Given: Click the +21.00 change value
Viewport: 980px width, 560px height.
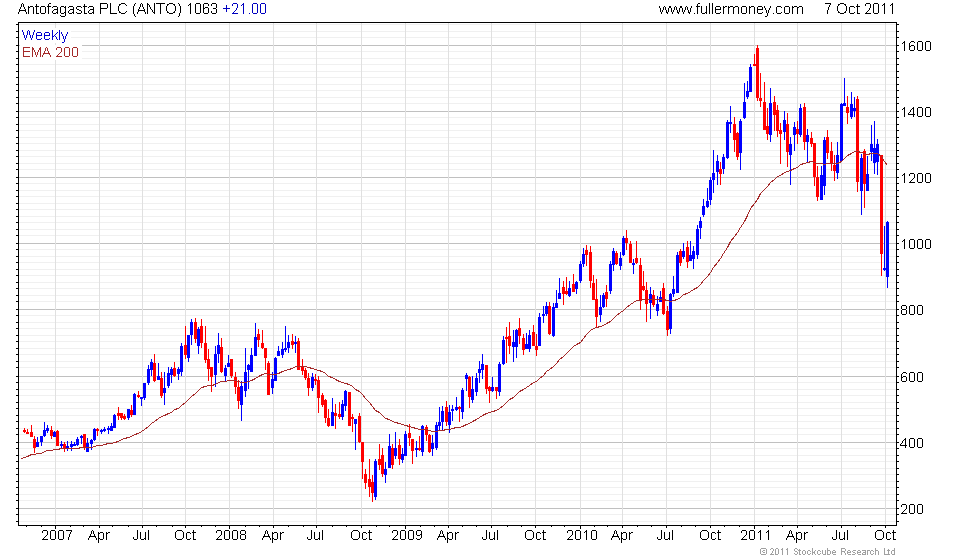Looking at the screenshot, I should click(x=244, y=9).
